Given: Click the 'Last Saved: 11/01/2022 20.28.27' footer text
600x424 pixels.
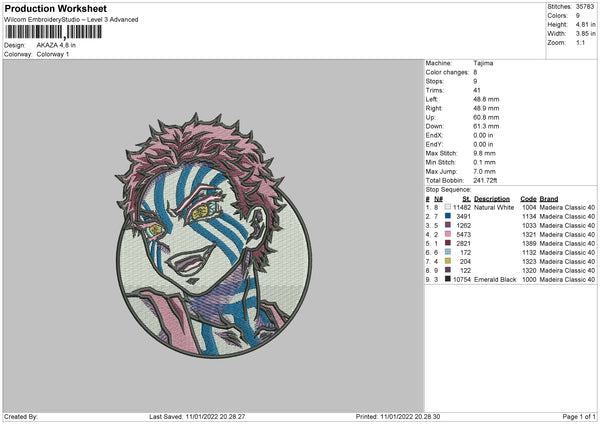Looking at the screenshot, I should [x=197, y=416].
